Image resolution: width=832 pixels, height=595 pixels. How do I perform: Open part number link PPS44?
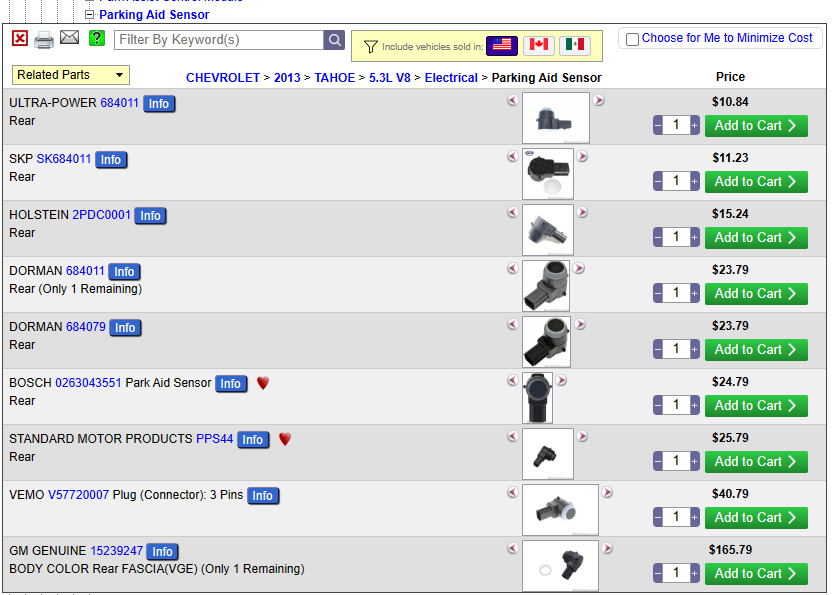click(x=214, y=439)
